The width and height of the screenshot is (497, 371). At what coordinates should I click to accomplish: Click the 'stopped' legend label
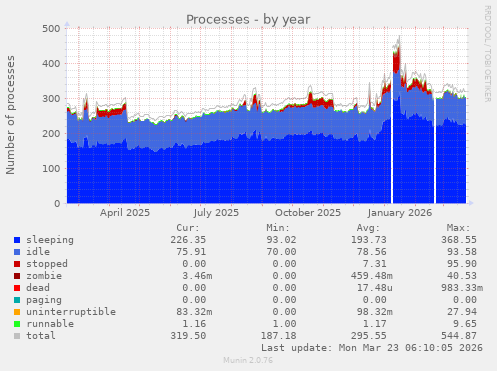47,264
